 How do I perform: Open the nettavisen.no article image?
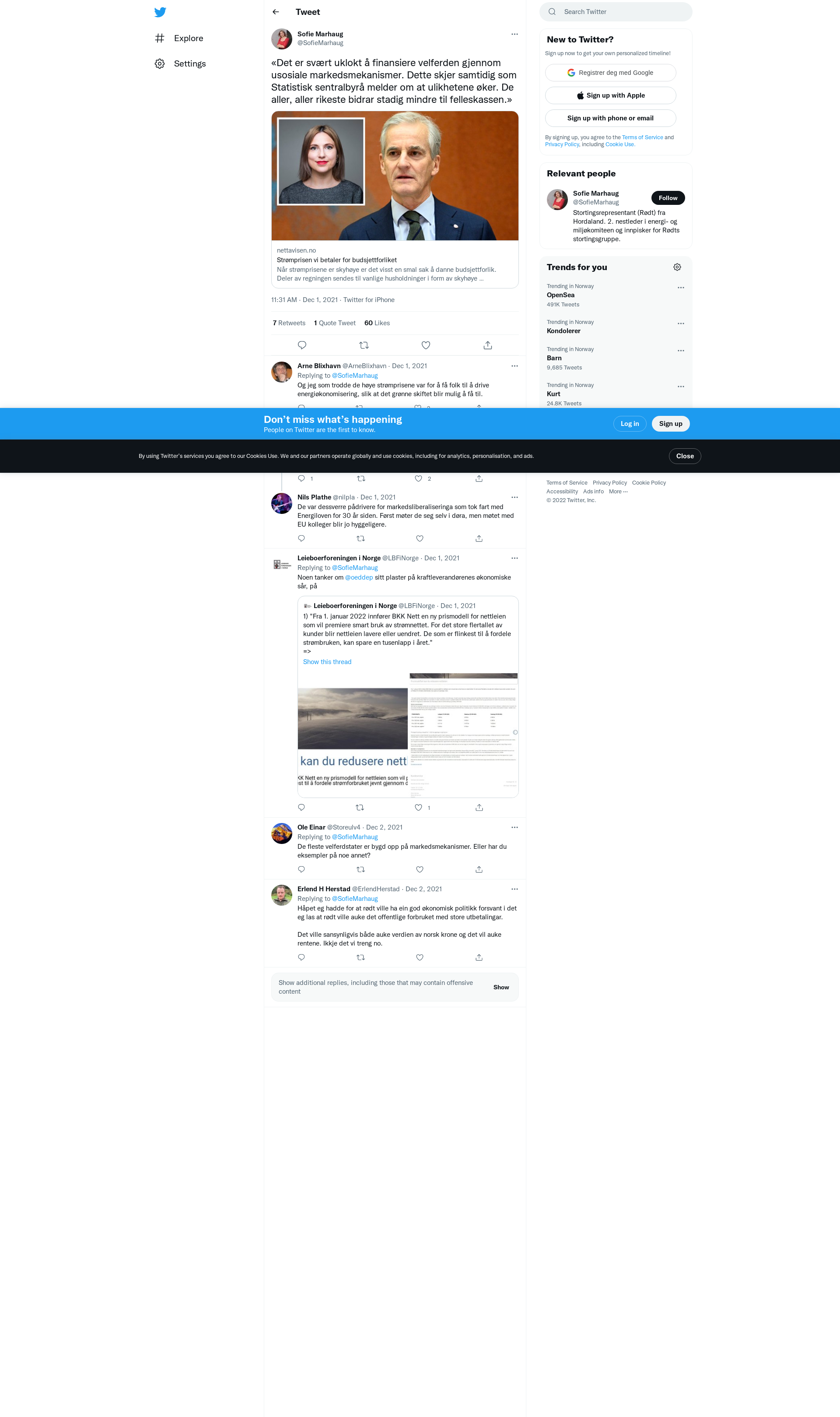(395, 176)
